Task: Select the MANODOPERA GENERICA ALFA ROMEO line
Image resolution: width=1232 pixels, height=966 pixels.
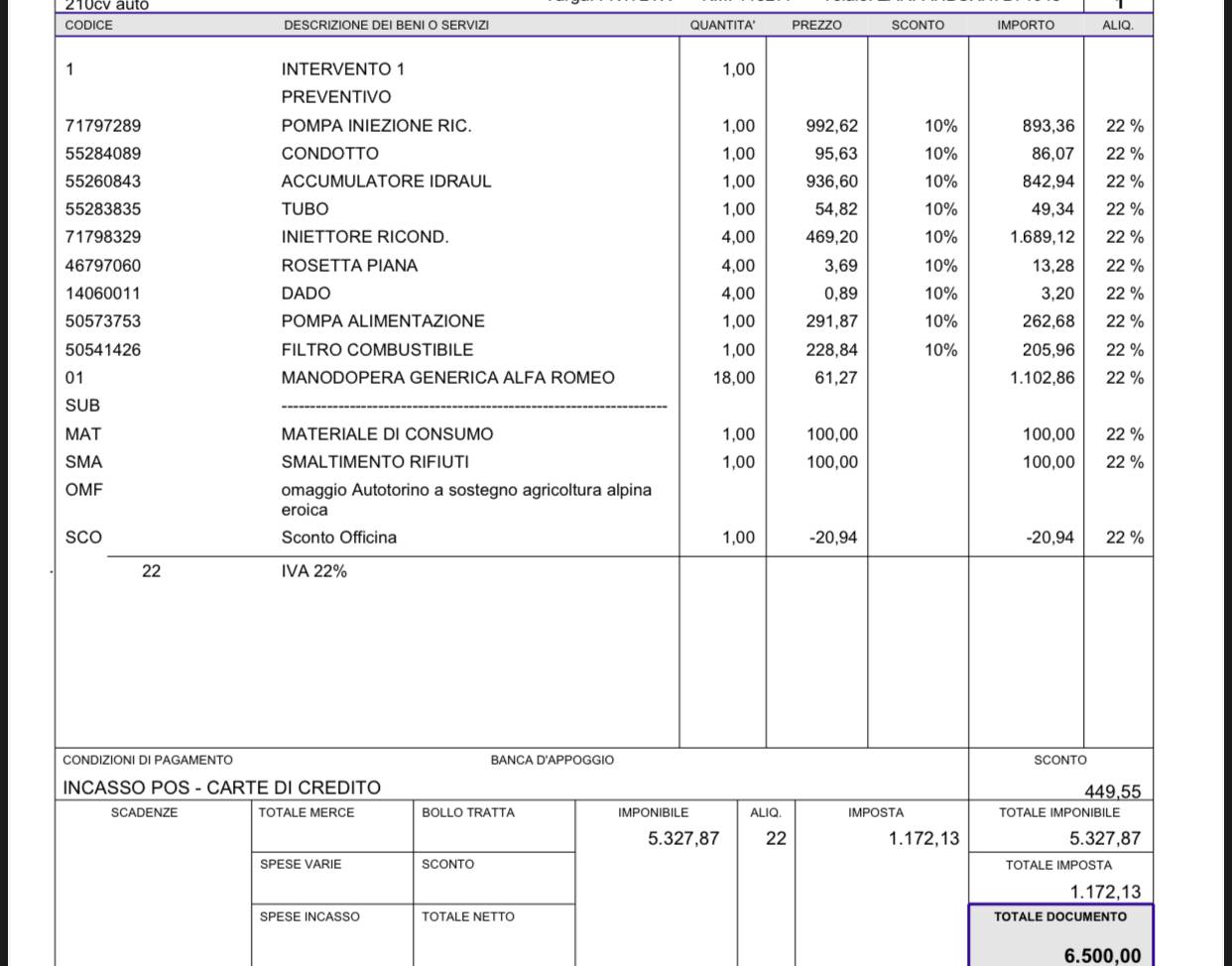Action: (x=447, y=378)
